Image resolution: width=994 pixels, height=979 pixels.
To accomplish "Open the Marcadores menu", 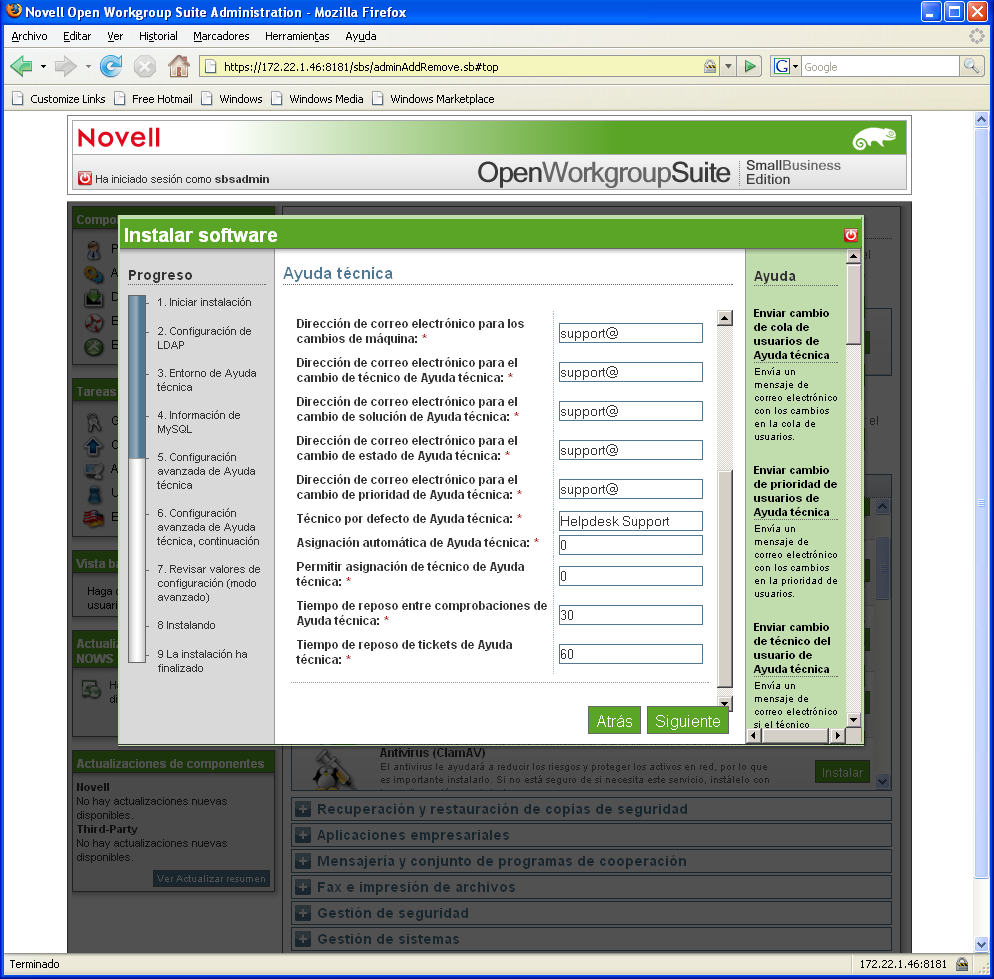I will coord(221,36).
